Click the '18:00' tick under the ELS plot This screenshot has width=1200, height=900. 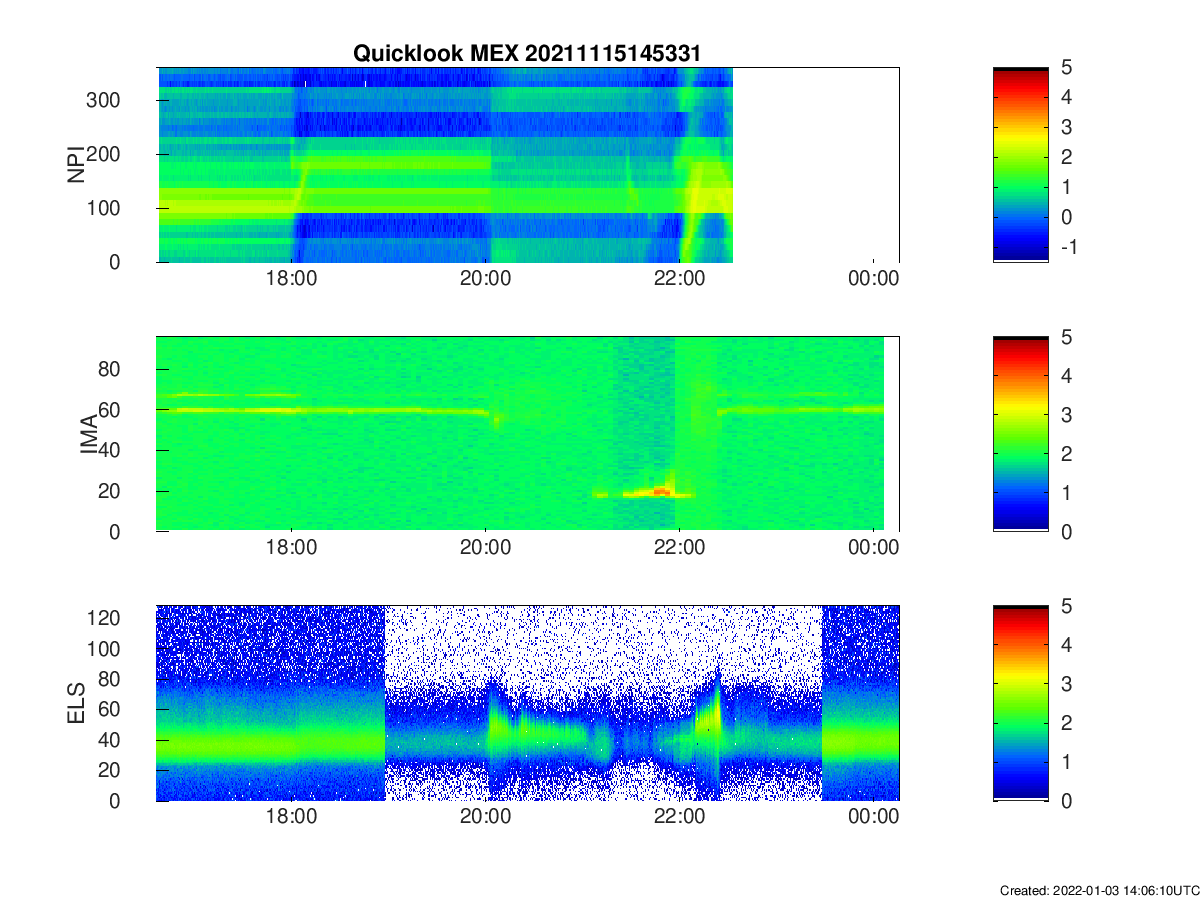[291, 817]
